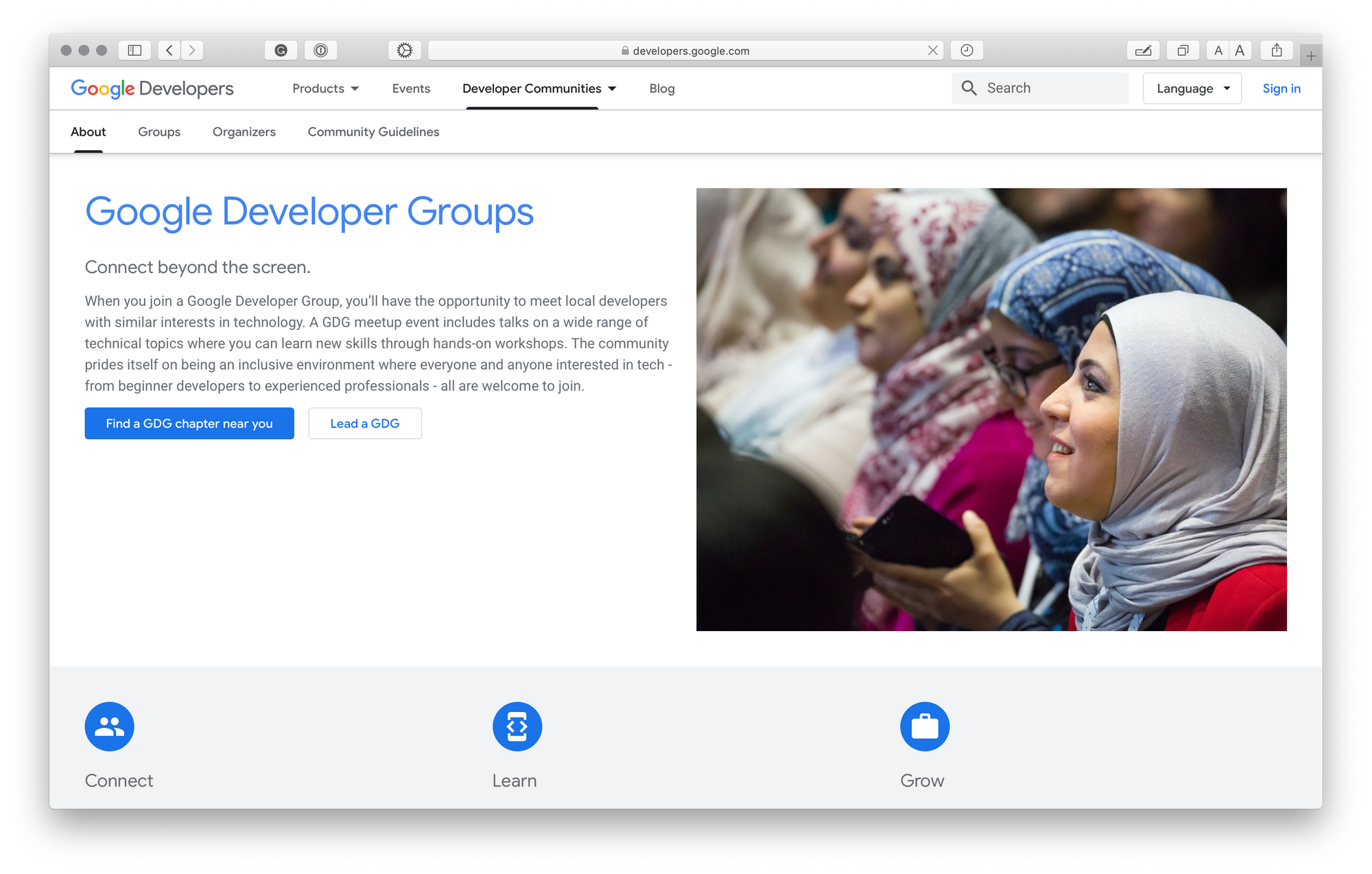Click the Sign in link
Screen dimensions: 1372x874
point(1281,88)
